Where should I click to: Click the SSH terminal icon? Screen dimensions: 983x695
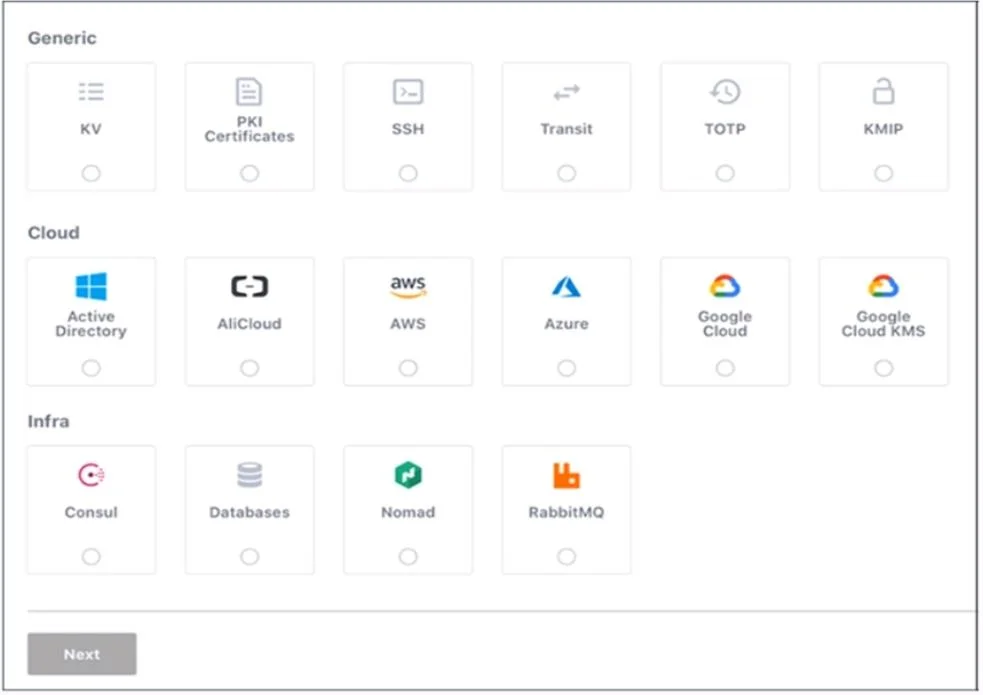point(408,92)
